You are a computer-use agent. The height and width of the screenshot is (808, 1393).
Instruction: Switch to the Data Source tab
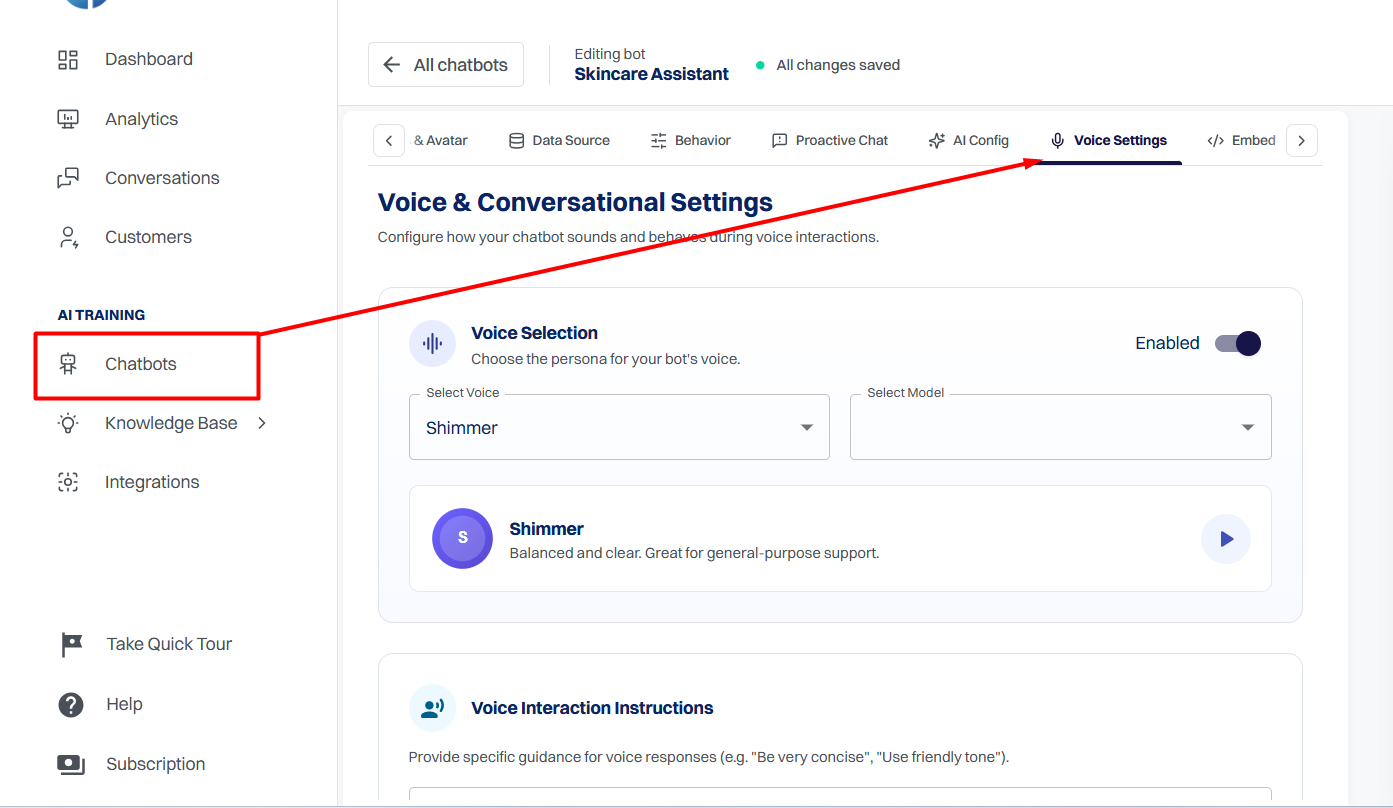[x=559, y=141]
